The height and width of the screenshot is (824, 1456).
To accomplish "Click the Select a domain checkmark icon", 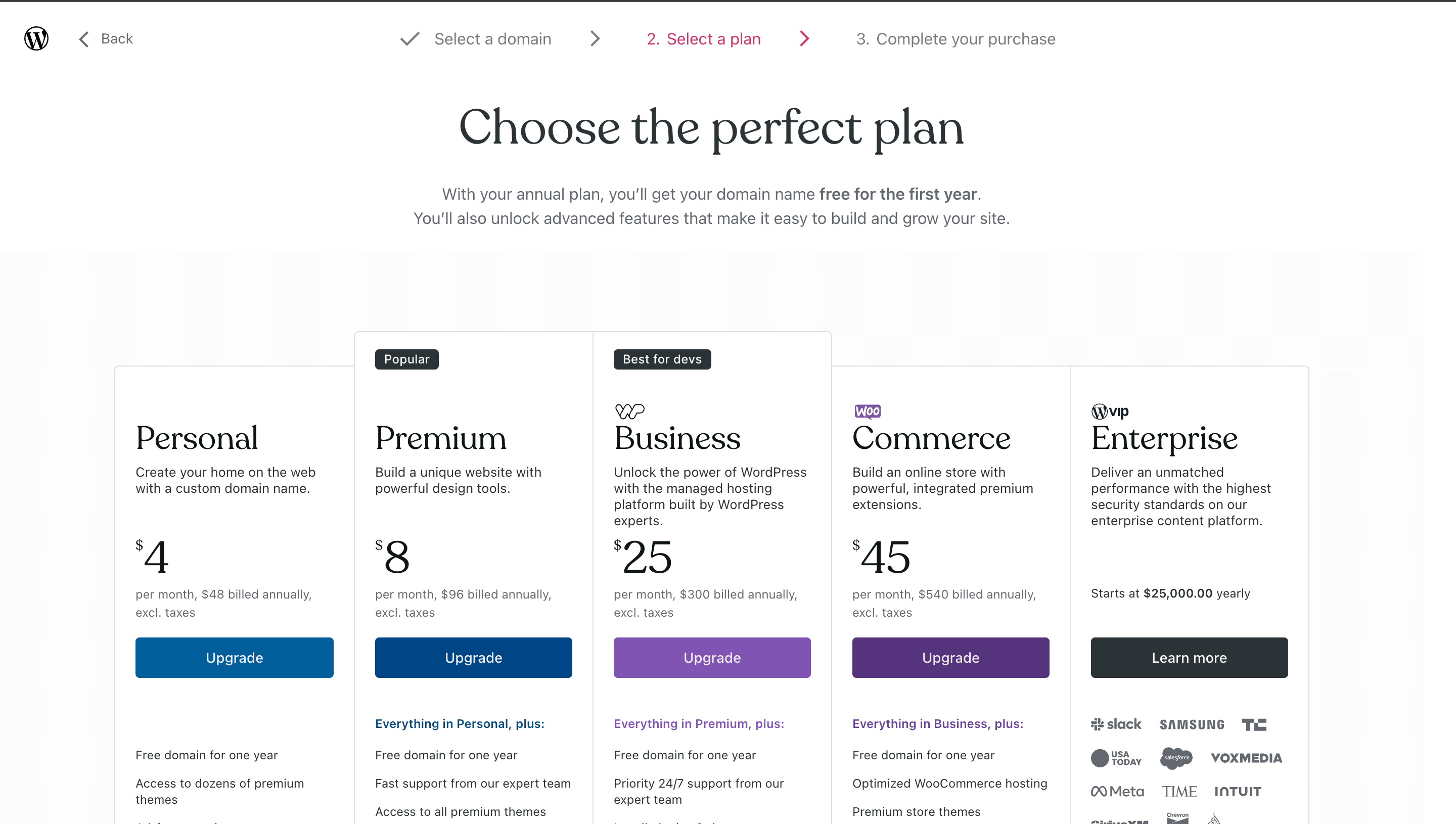I will (x=409, y=39).
